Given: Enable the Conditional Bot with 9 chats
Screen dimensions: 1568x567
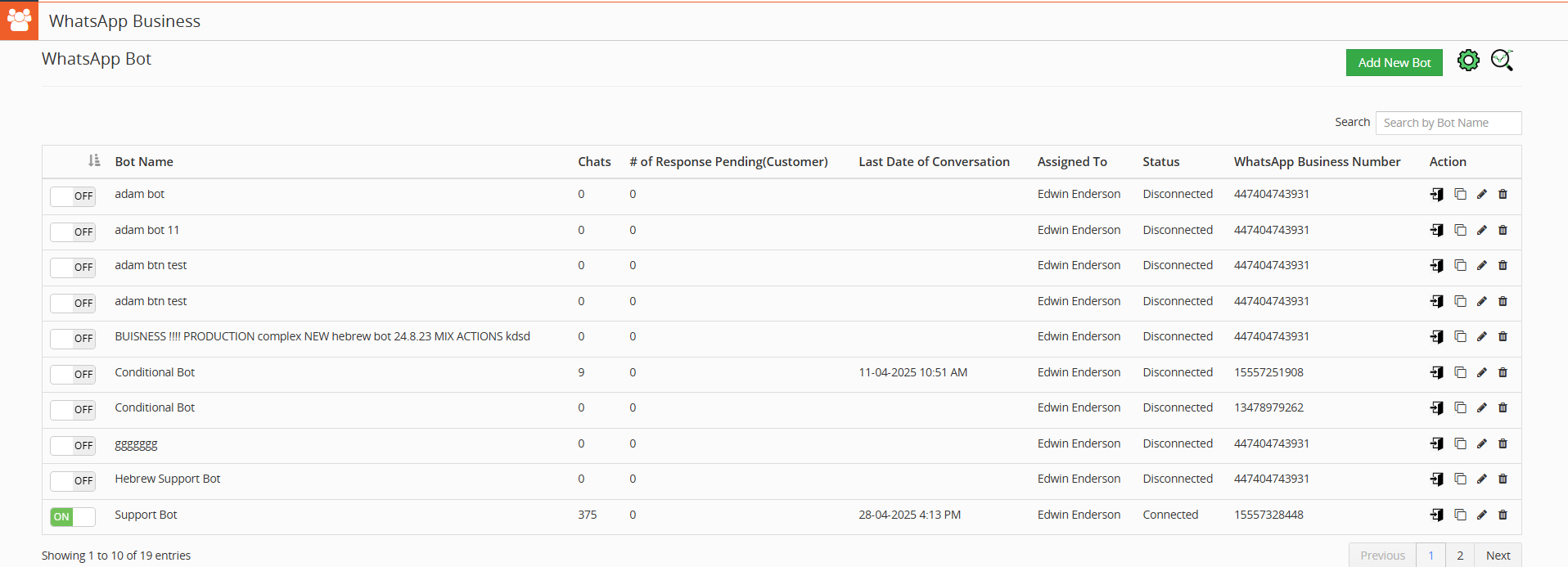Looking at the screenshot, I should (73, 375).
